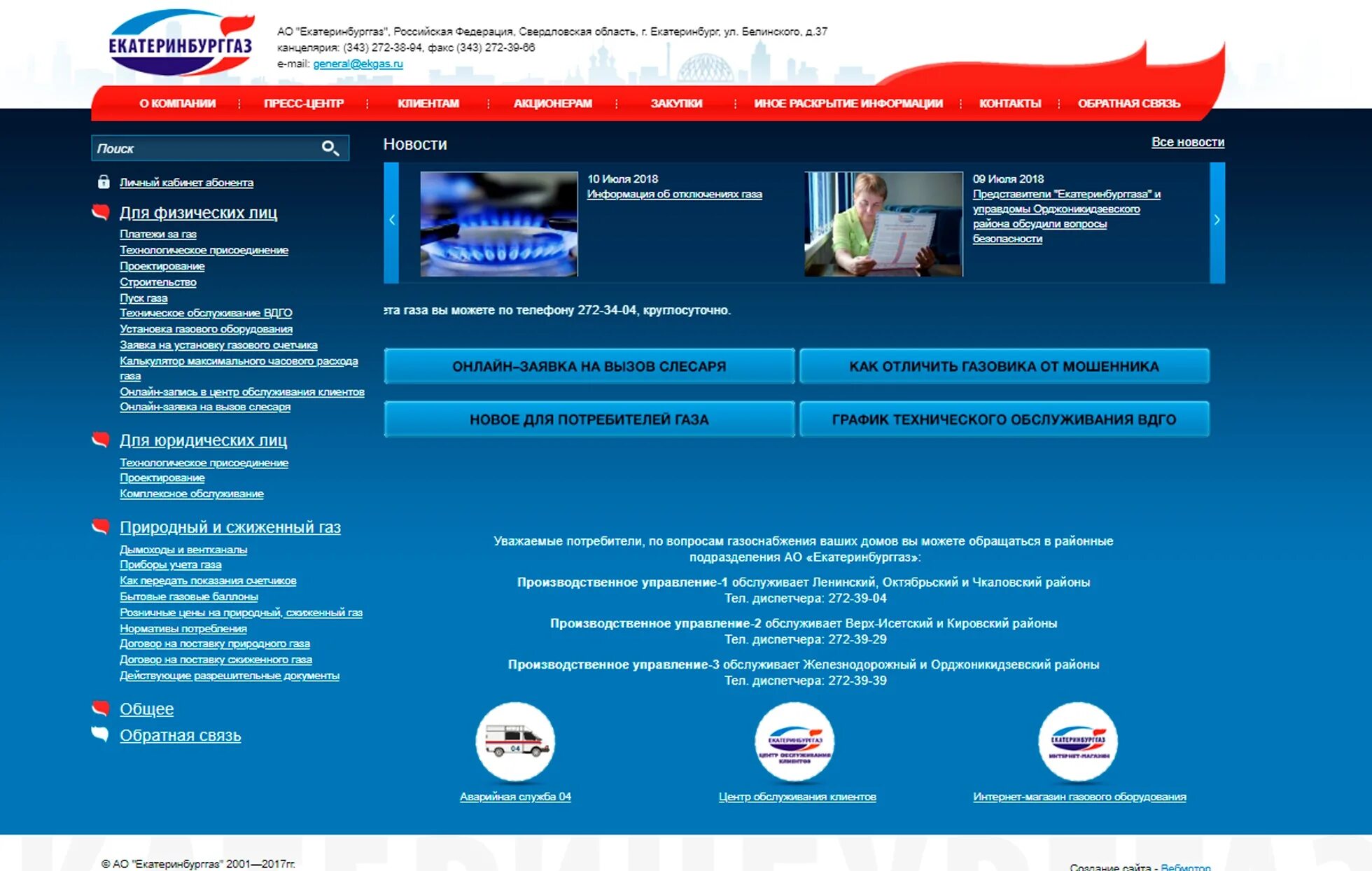Click Онлайн-заявка на вызов слесаря button
Viewport: 1372px width, 871px height.
click(x=589, y=366)
